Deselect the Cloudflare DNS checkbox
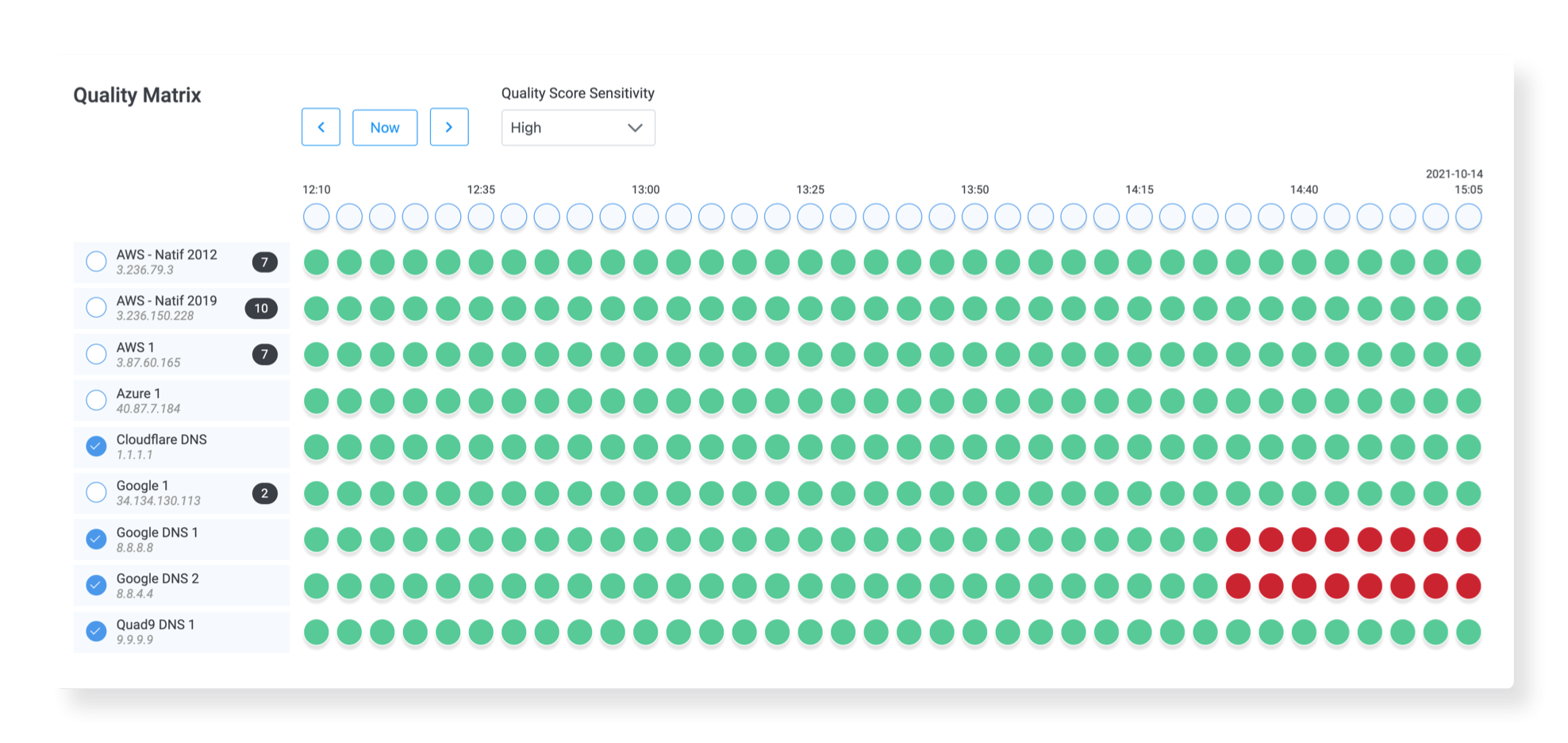 96,446
